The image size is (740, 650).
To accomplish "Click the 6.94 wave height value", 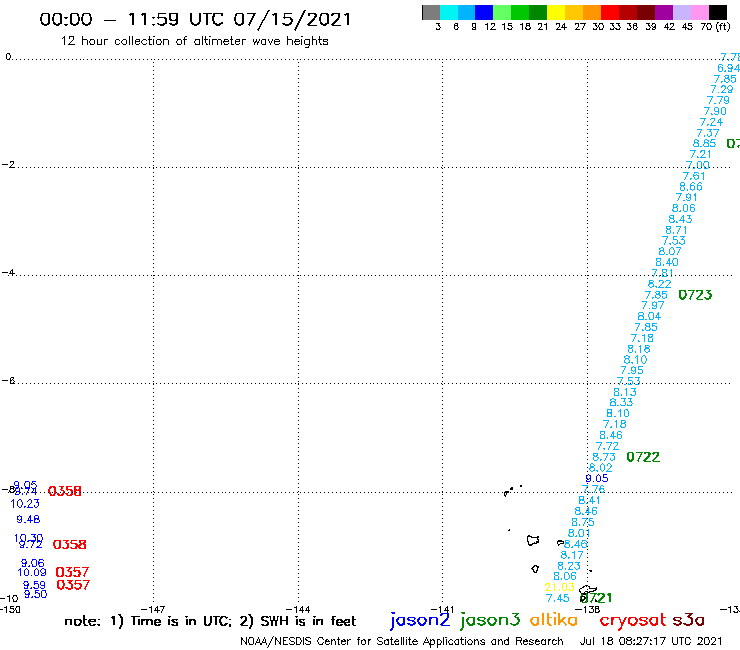I will point(728,68).
